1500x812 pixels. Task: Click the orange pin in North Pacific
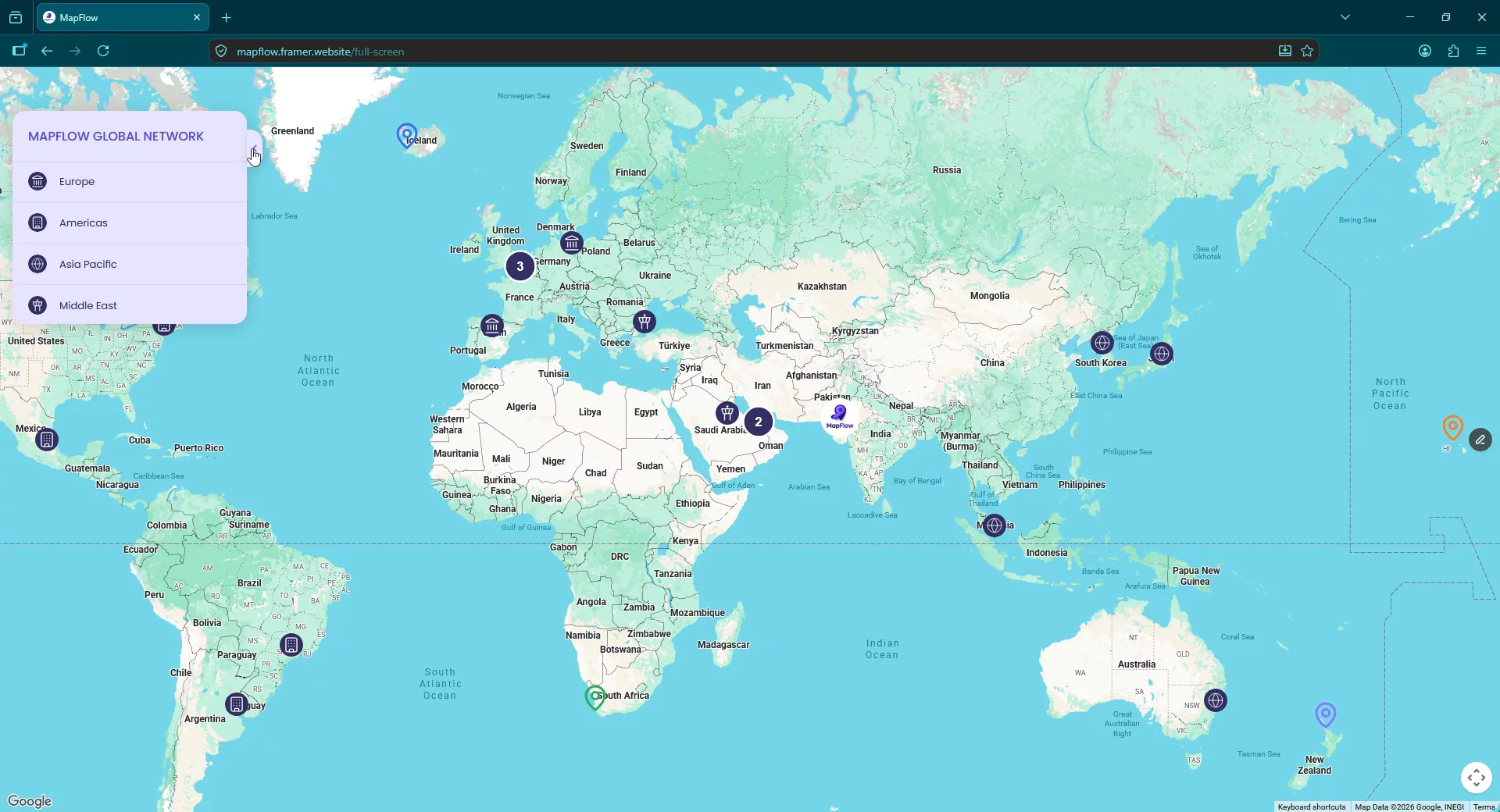pos(1452,428)
